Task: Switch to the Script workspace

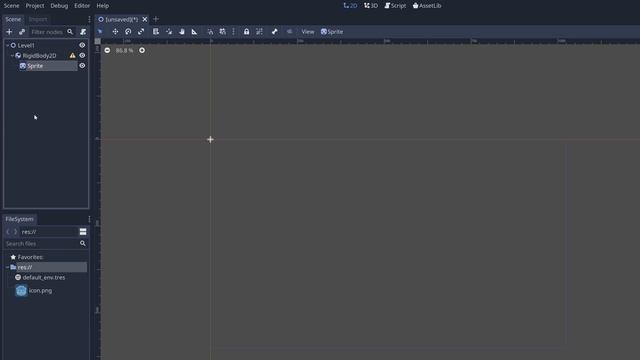Action: pos(395,6)
